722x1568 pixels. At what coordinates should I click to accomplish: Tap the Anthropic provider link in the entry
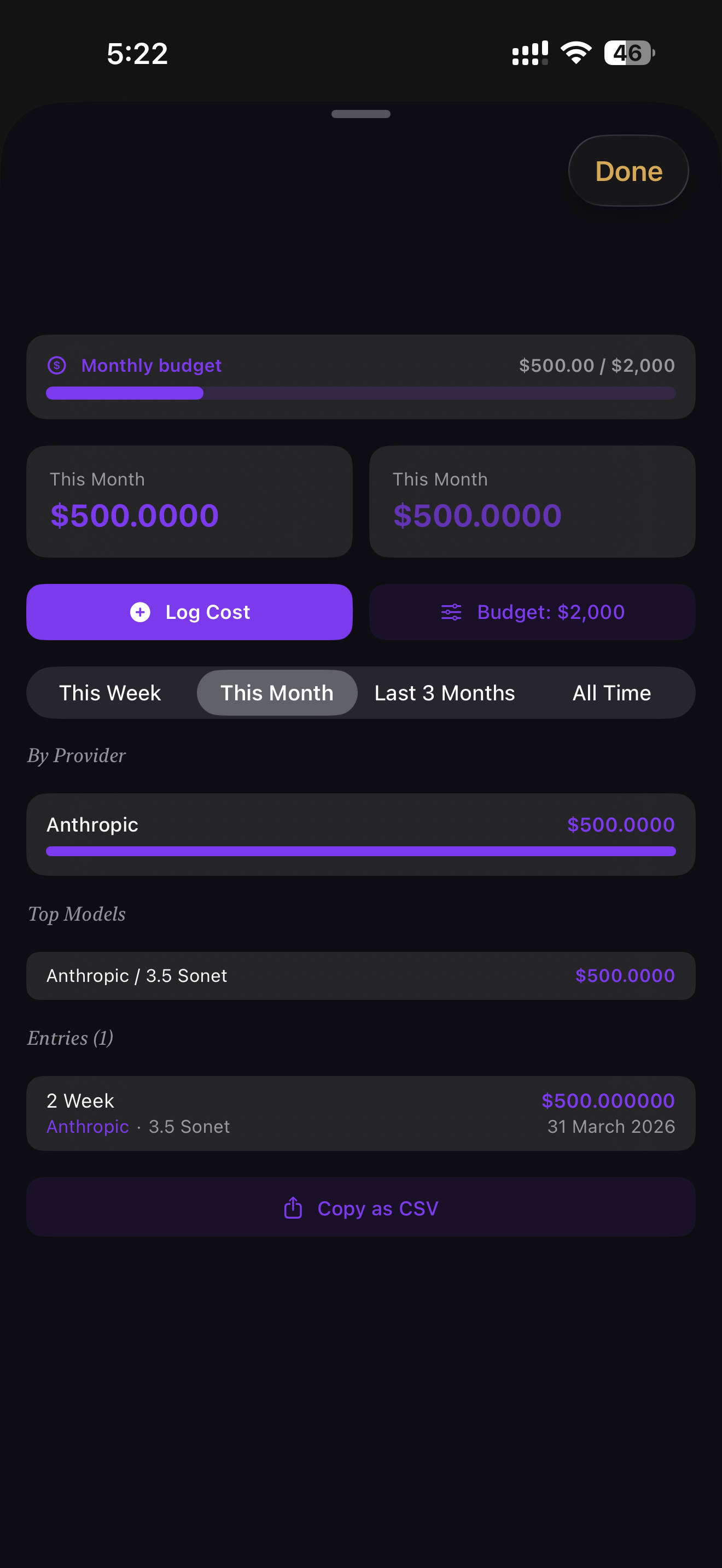[x=88, y=1127]
